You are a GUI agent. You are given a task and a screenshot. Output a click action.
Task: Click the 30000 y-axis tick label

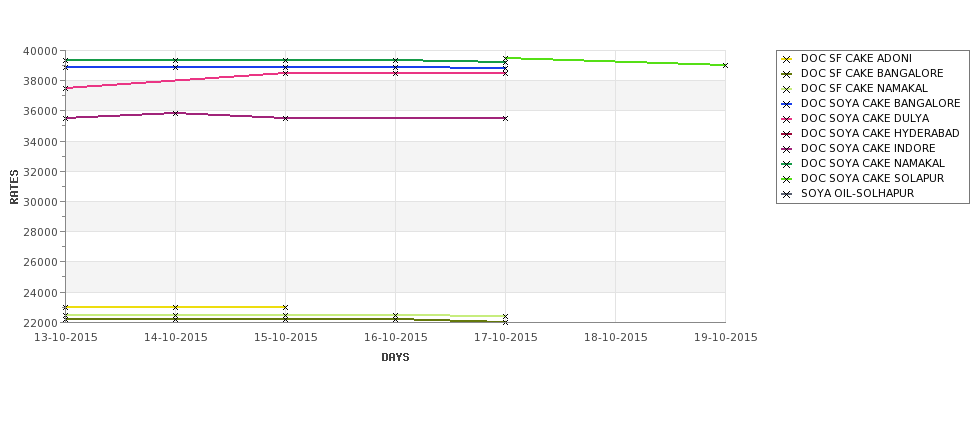click(40, 202)
